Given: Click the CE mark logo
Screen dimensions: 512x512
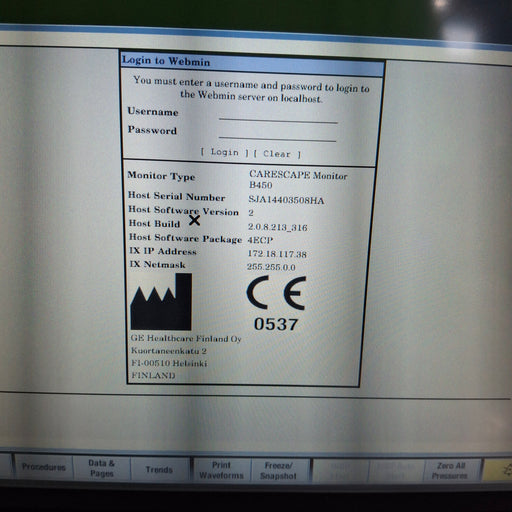Looking at the screenshot, I should [x=276, y=292].
